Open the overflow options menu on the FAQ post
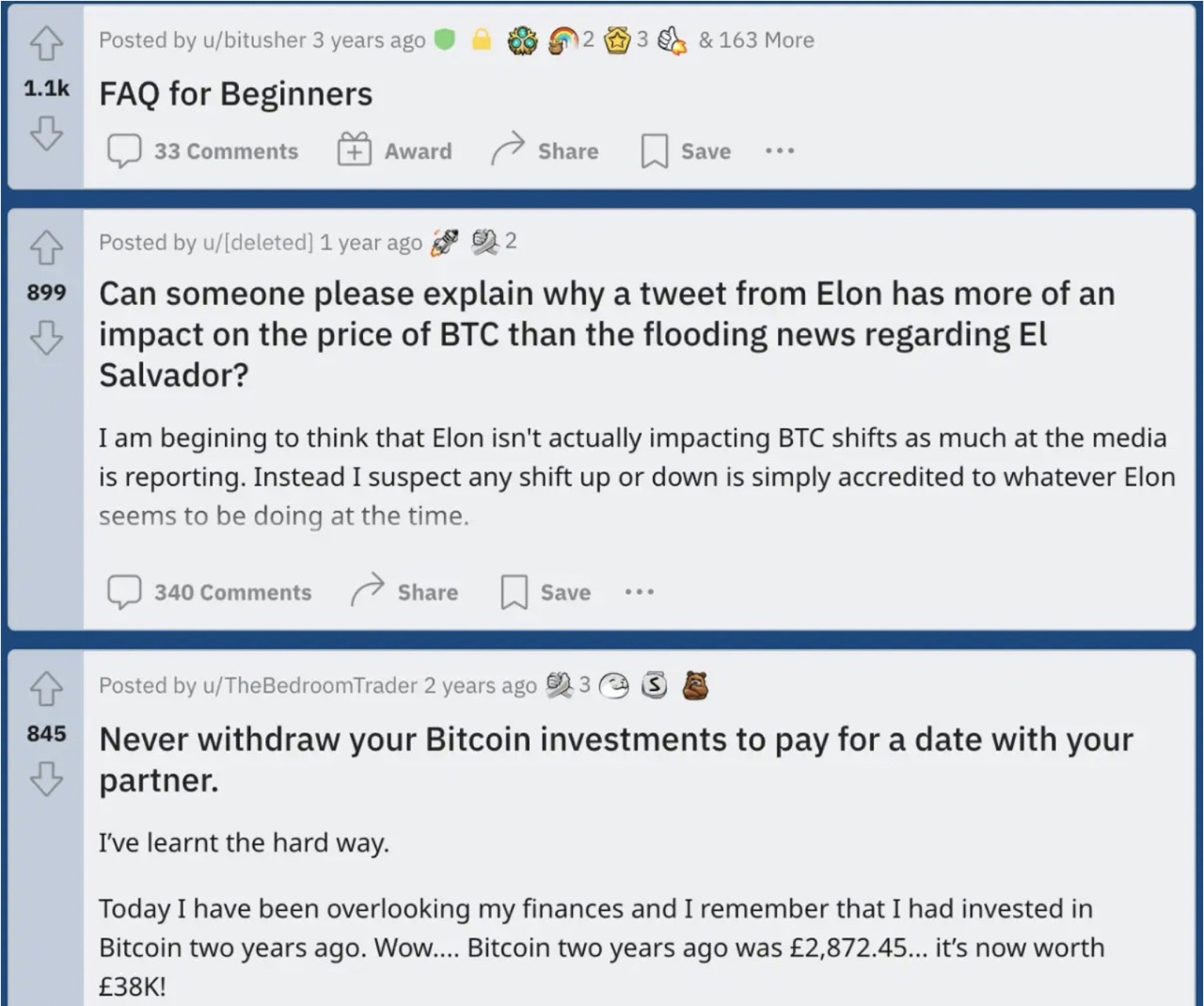 click(779, 151)
